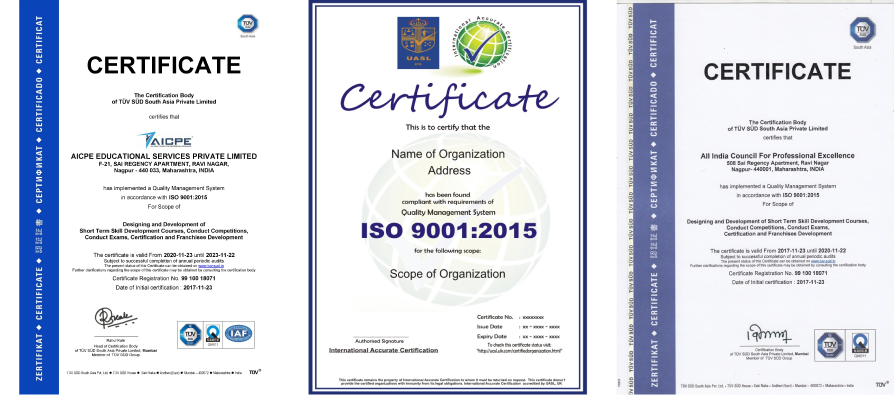The width and height of the screenshot is (894, 395).
Task: Click the 'Name of Organization' placeholder
Action: coord(448,154)
